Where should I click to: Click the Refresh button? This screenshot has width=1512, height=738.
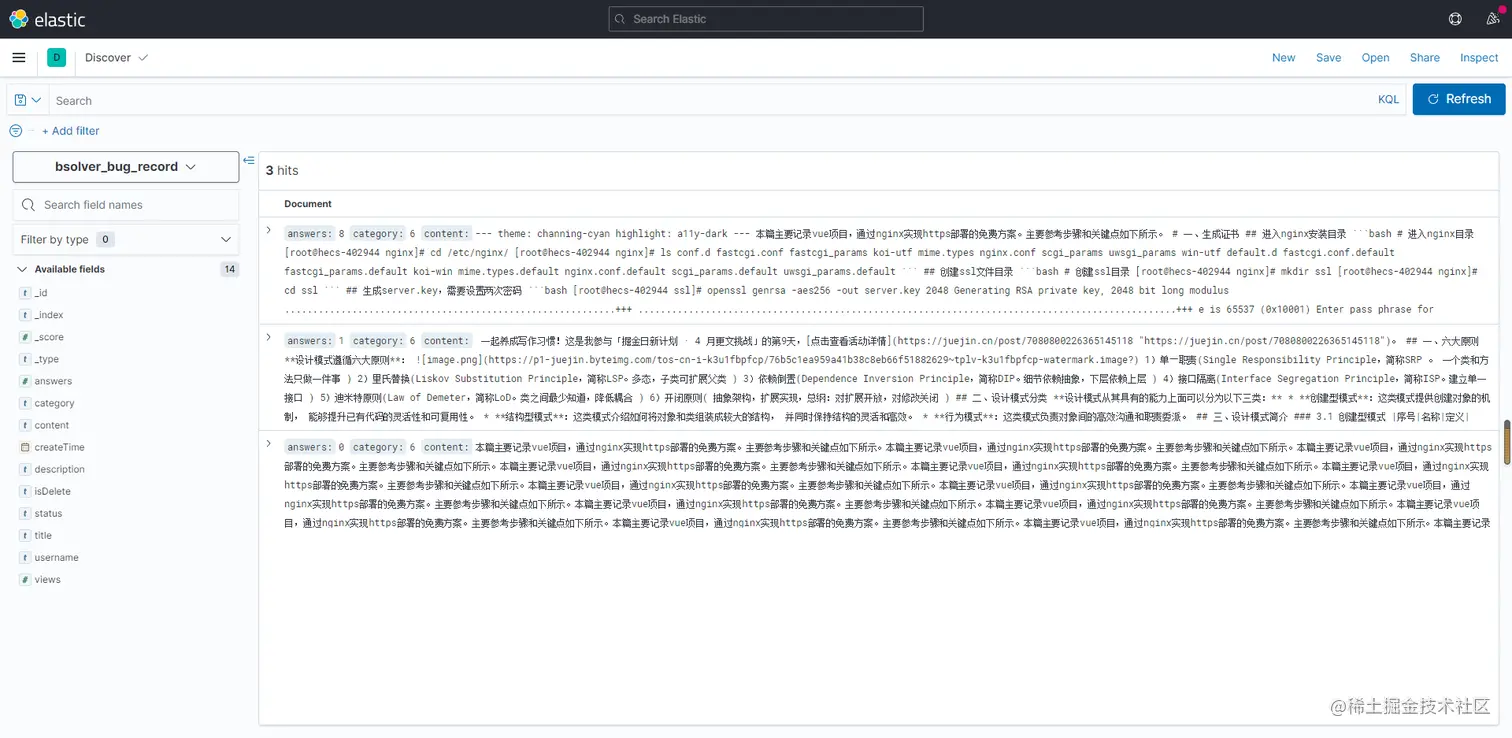point(1458,99)
